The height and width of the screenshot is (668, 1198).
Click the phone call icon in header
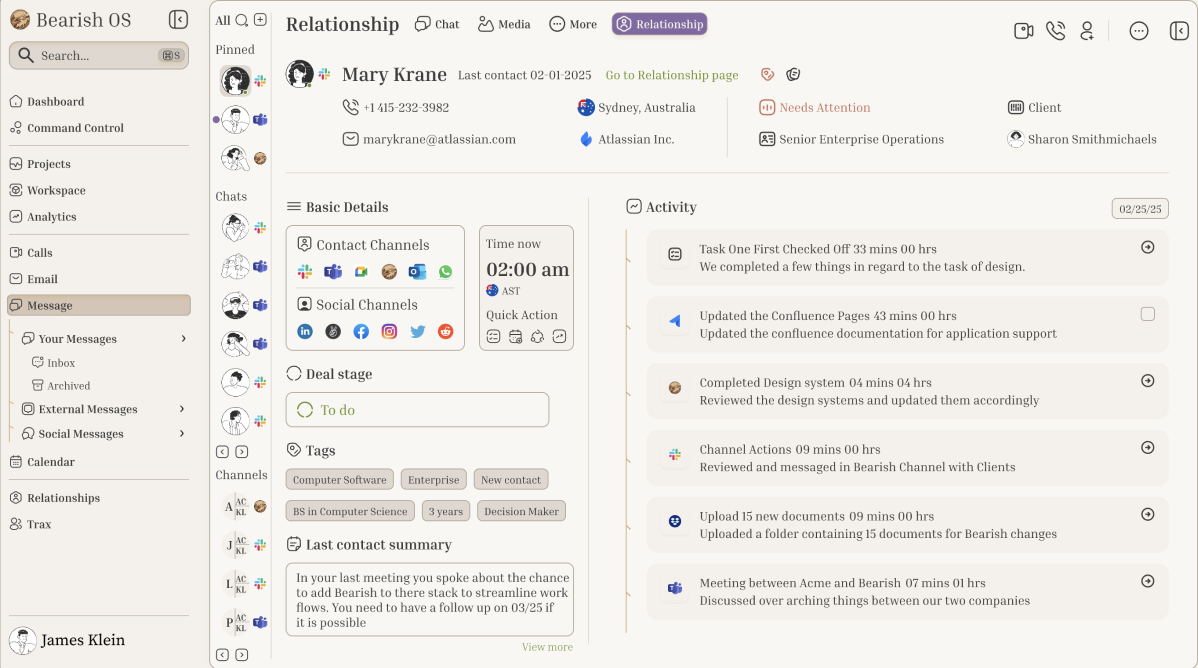1055,31
